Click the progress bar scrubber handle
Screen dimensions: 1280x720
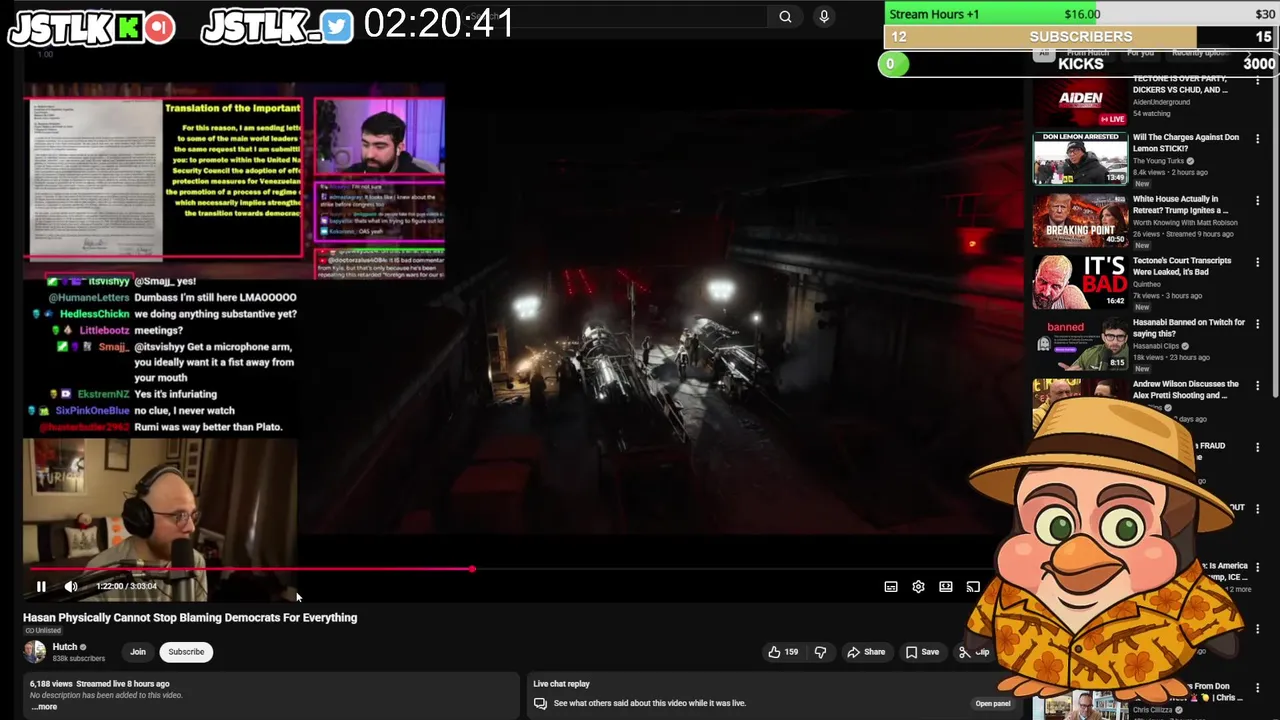(472, 569)
